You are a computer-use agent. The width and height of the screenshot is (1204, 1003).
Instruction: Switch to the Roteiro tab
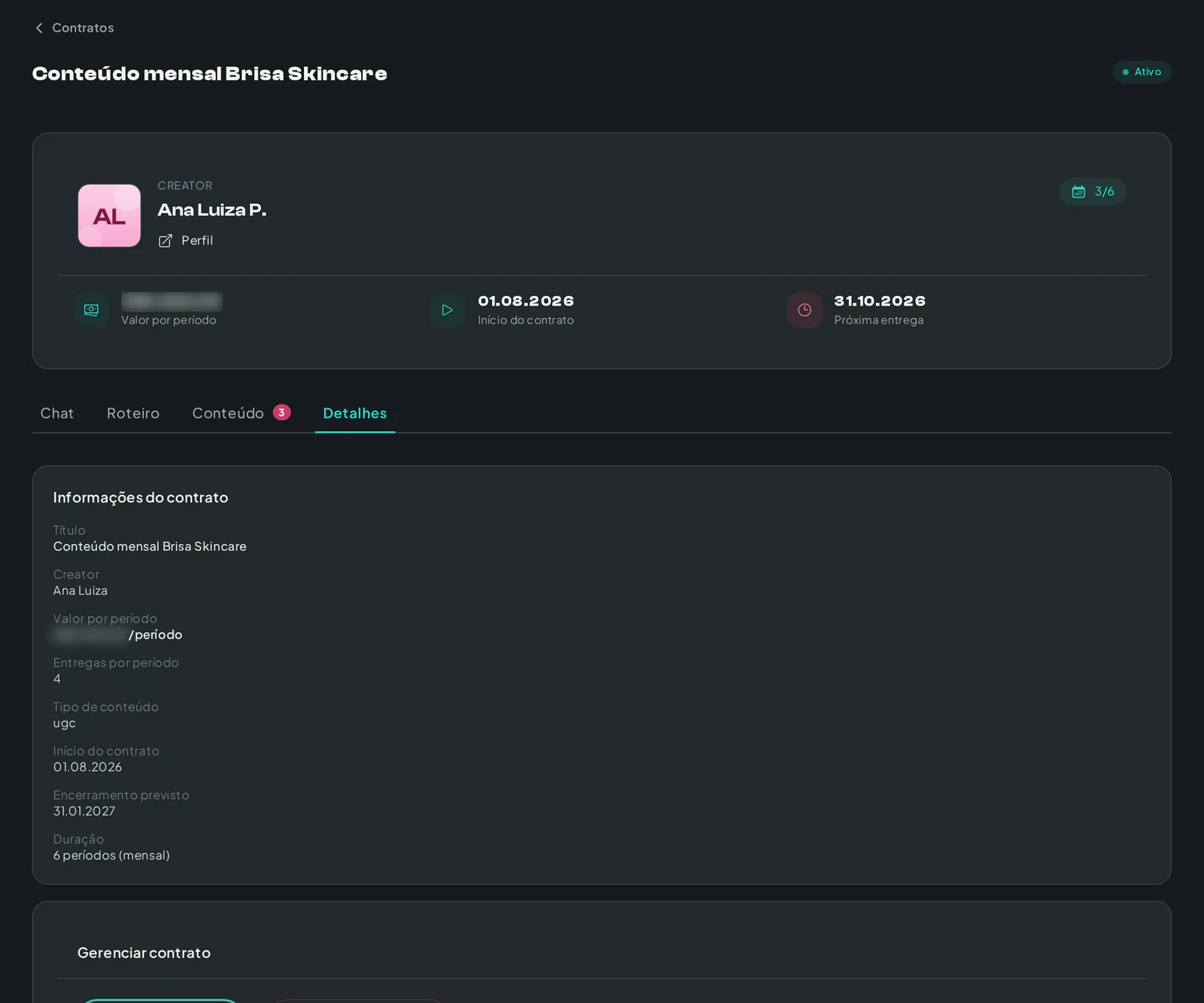point(133,413)
